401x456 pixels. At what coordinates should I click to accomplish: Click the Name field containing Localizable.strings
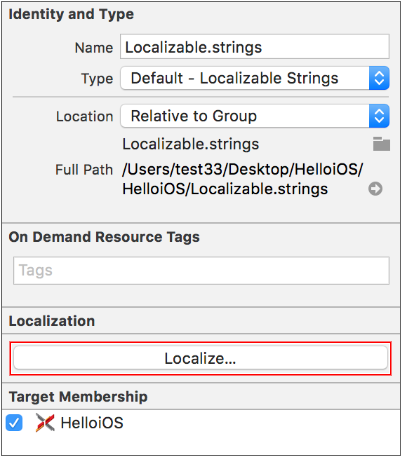coord(255,47)
